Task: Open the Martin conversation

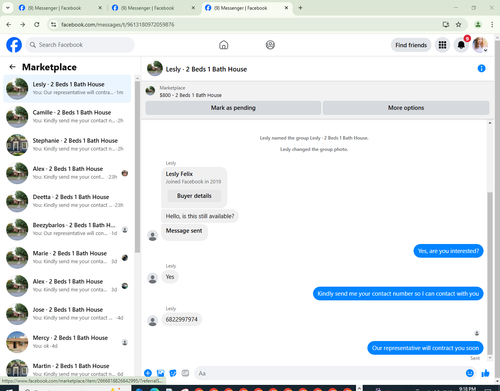Action: [x=67, y=368]
